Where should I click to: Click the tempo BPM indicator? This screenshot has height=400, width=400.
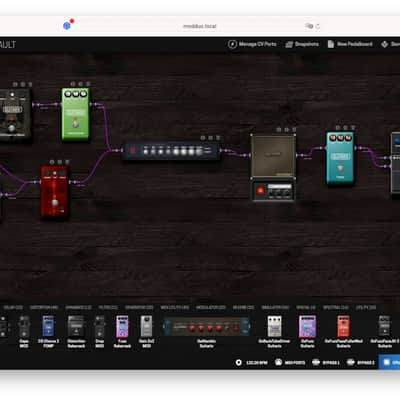tap(252, 362)
